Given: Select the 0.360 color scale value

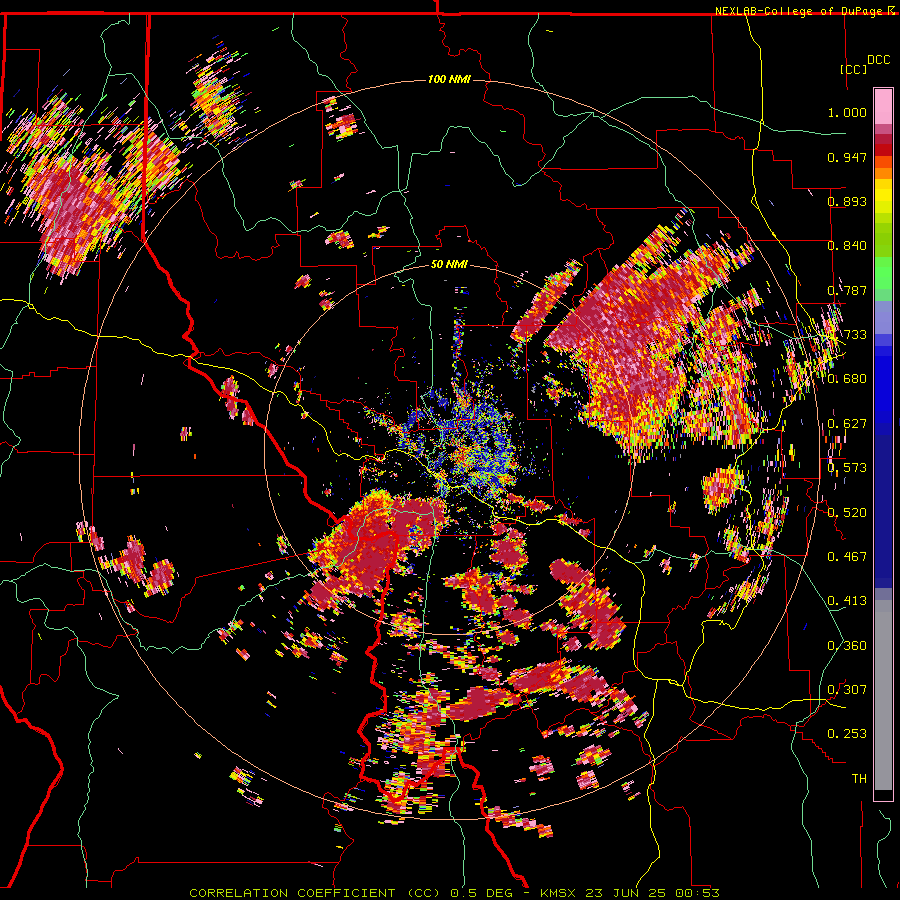Looking at the screenshot, I should [847, 646].
